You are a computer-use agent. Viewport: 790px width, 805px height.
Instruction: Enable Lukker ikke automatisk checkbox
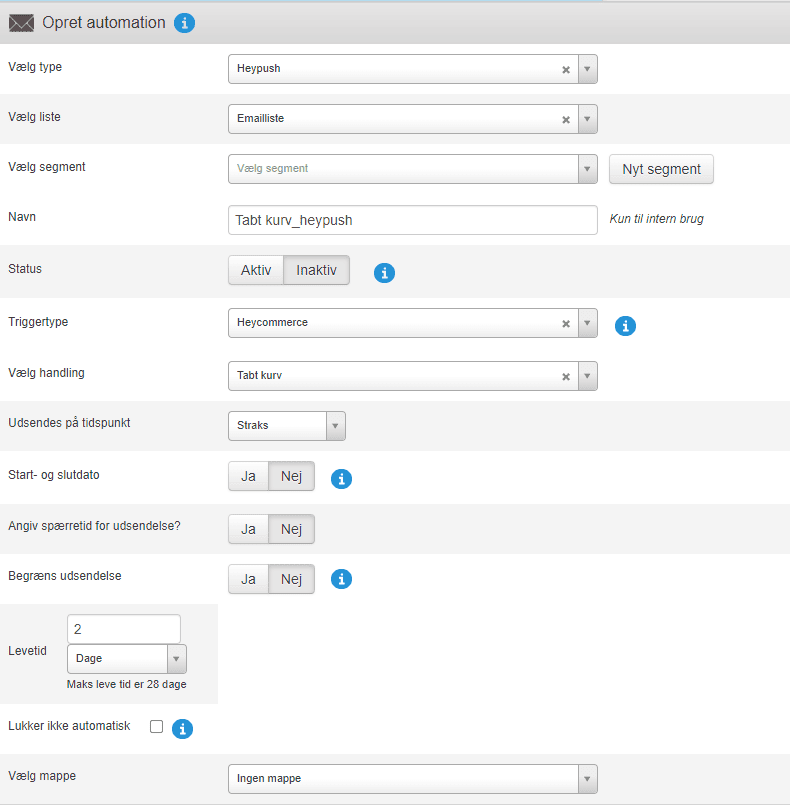pyautogui.click(x=156, y=727)
